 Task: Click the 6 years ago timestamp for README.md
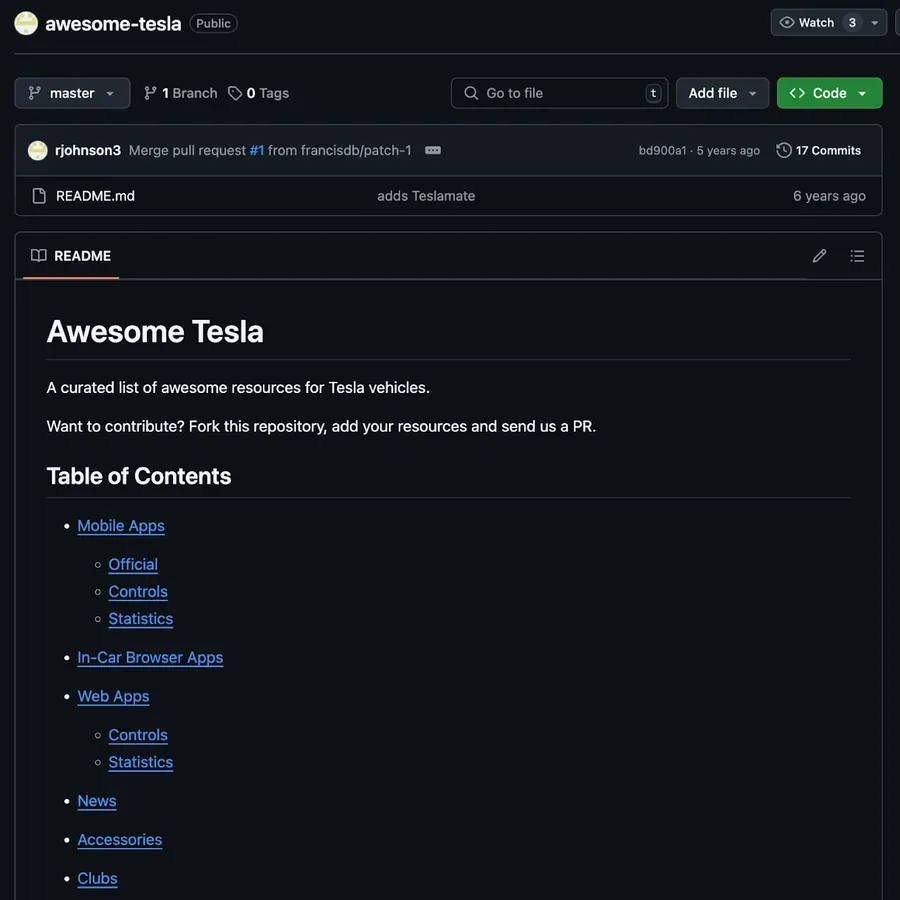point(829,196)
